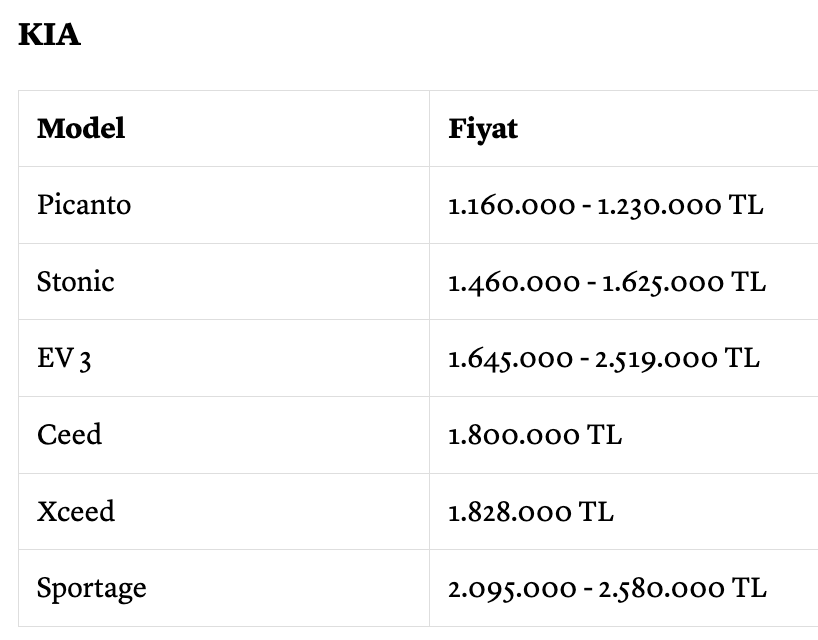Image resolution: width=818 pixels, height=640 pixels.
Task: Click the 2.519.000 upper EV 3 price
Action: [x=656, y=359]
